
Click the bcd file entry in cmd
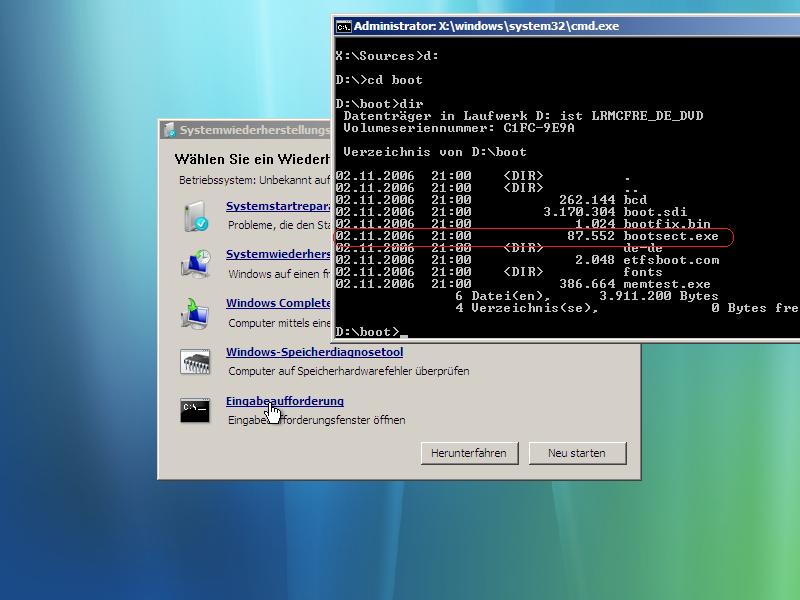pos(491,200)
